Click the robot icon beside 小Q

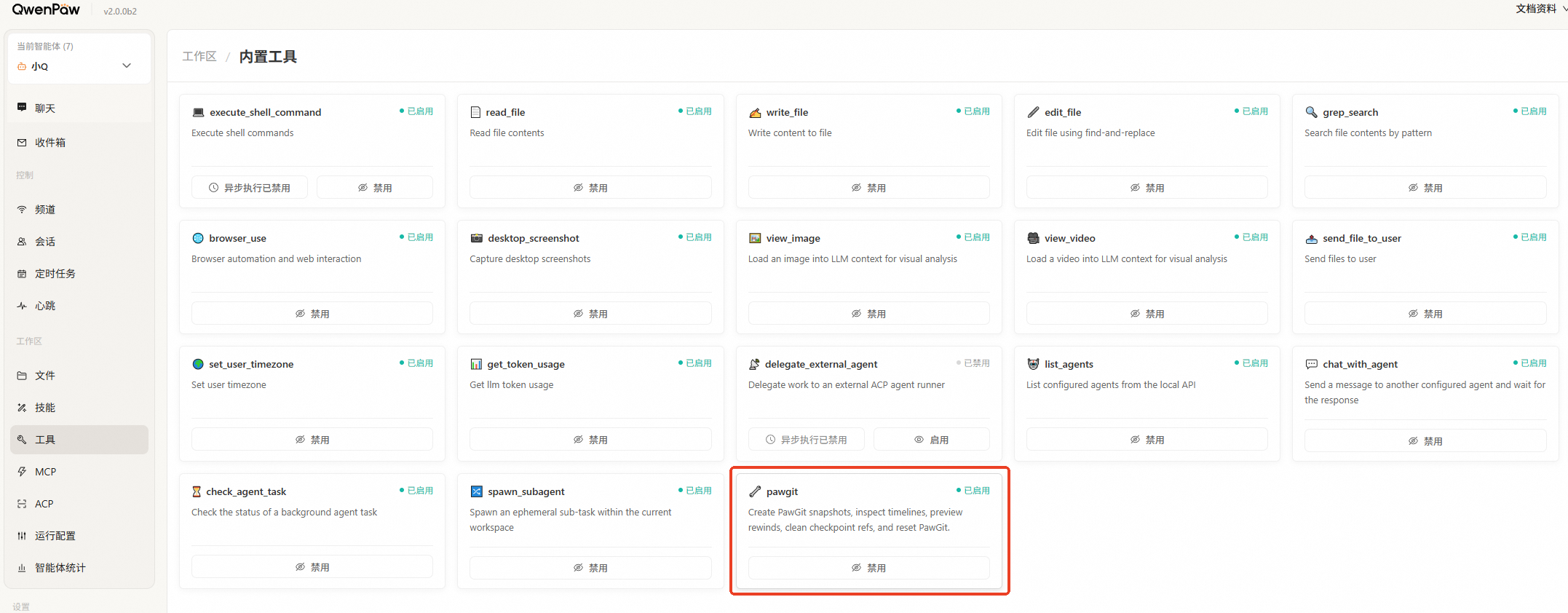[x=22, y=66]
